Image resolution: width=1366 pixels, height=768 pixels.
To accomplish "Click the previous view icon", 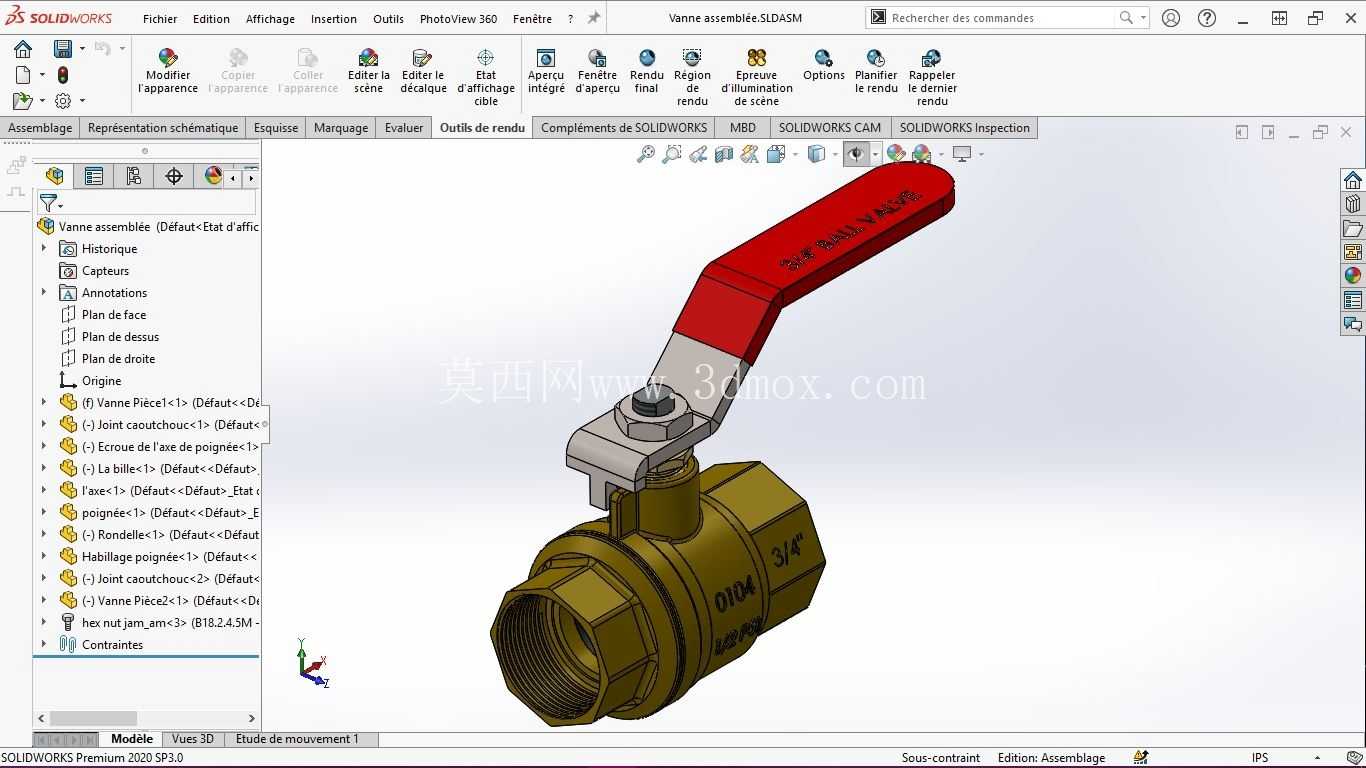I will pos(698,154).
